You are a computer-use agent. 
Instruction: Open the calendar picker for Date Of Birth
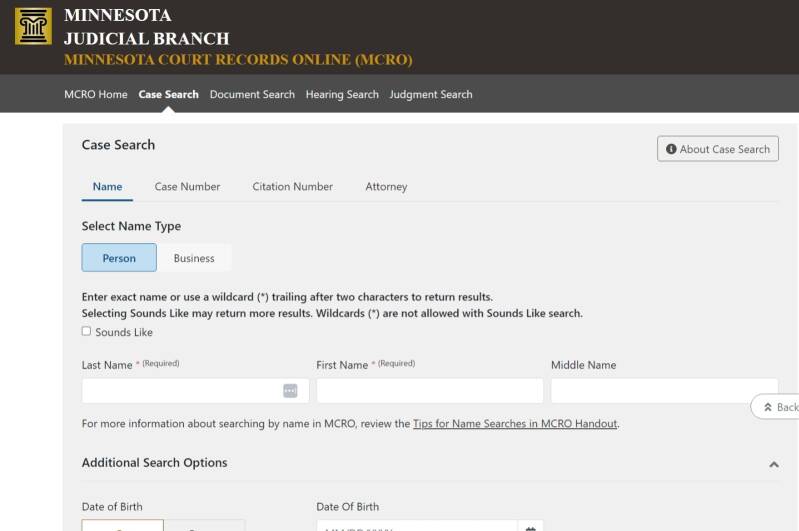530,527
